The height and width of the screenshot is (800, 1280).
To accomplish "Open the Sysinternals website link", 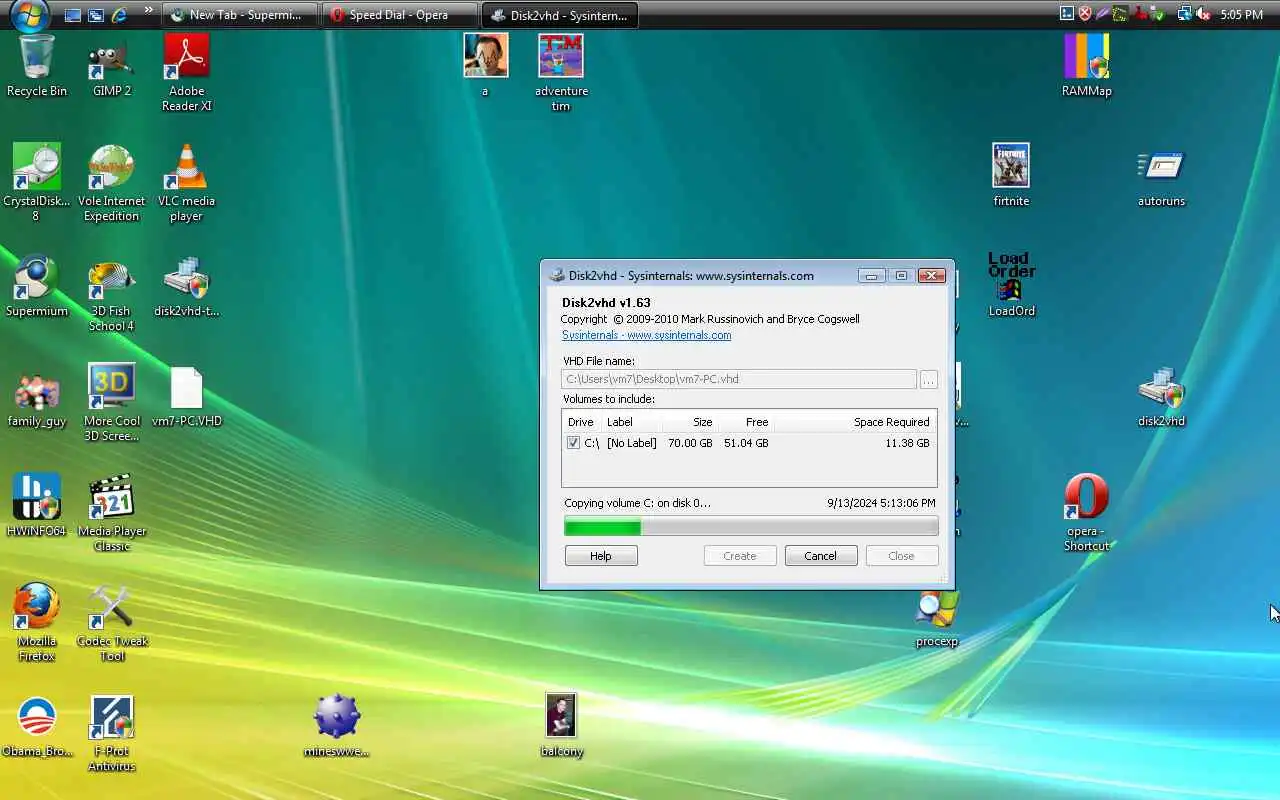I will tap(646, 335).
